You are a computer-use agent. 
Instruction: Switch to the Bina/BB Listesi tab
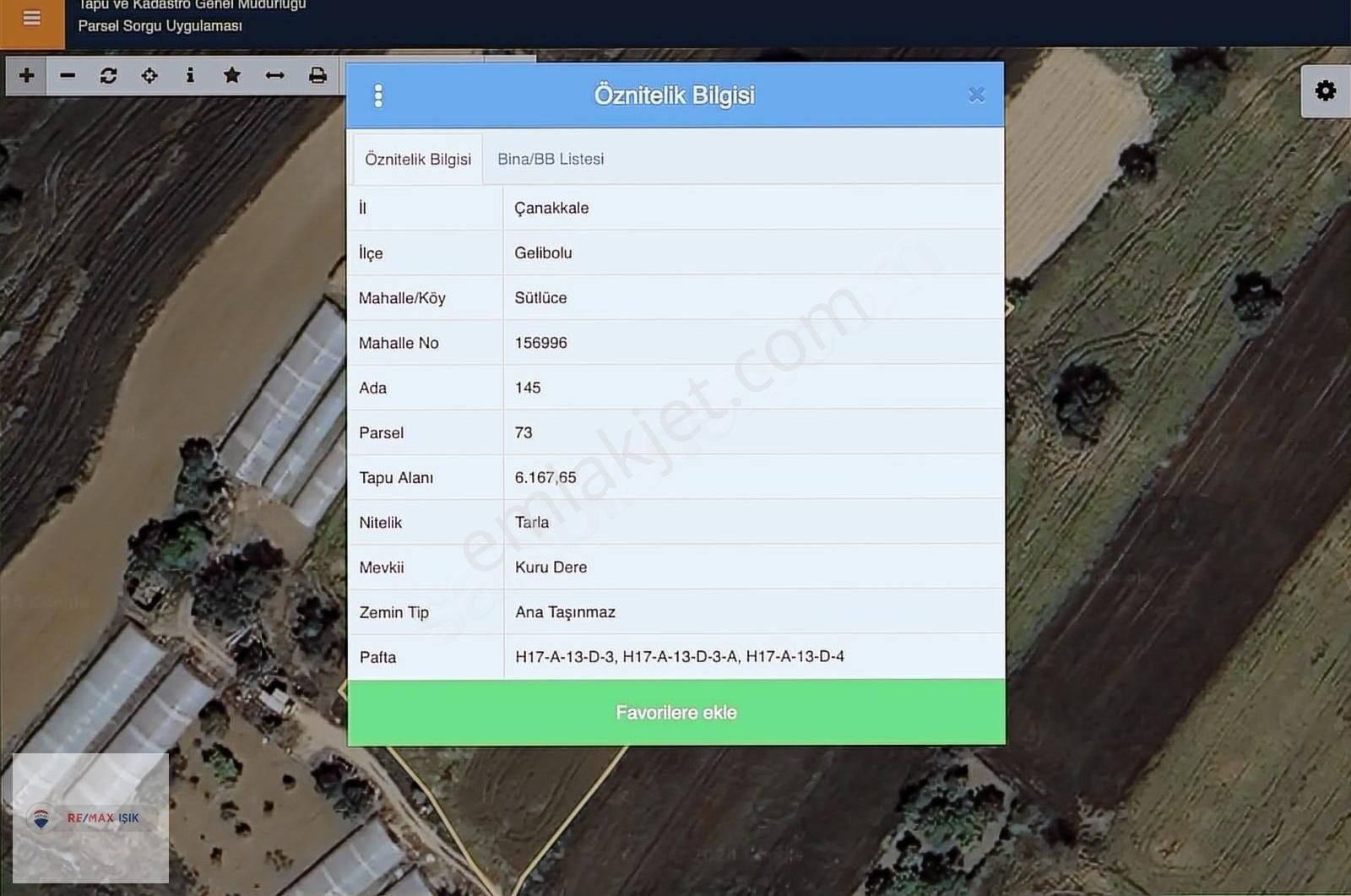pos(551,159)
